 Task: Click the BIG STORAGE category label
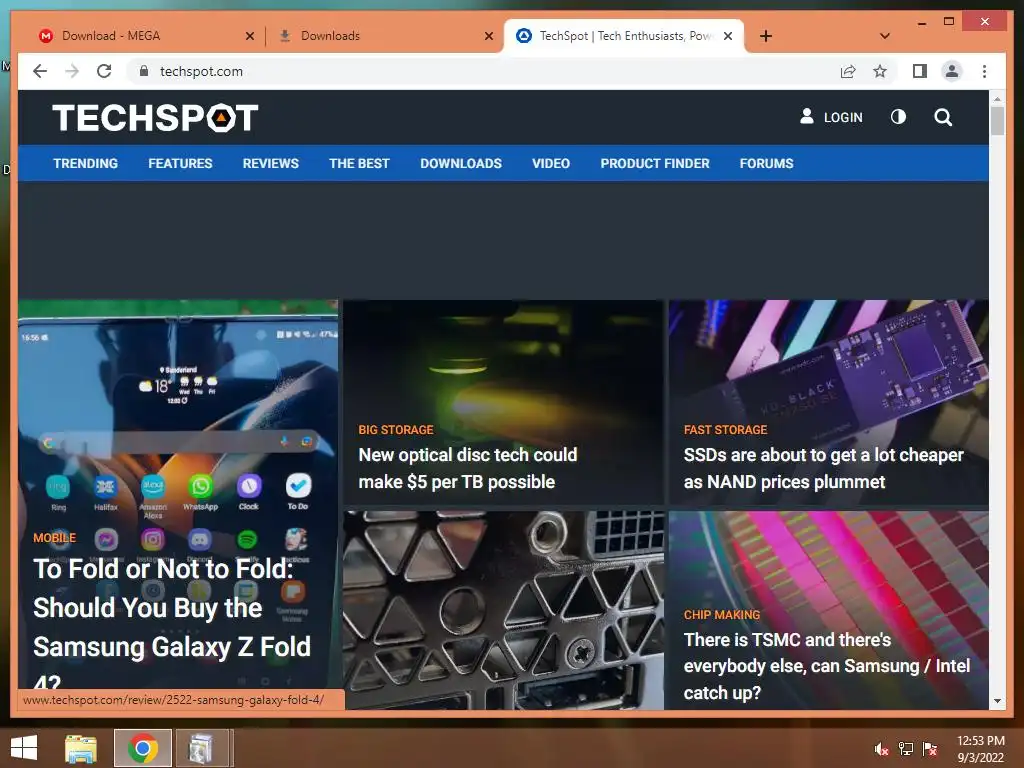point(396,430)
